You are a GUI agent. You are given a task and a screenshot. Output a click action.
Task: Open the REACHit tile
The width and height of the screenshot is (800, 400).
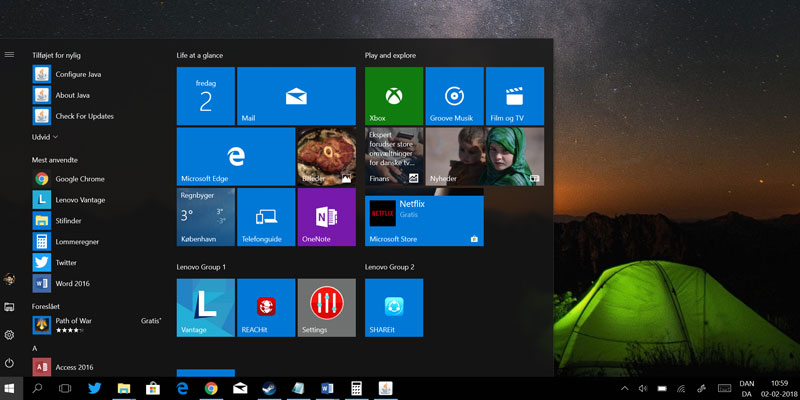[x=266, y=308]
